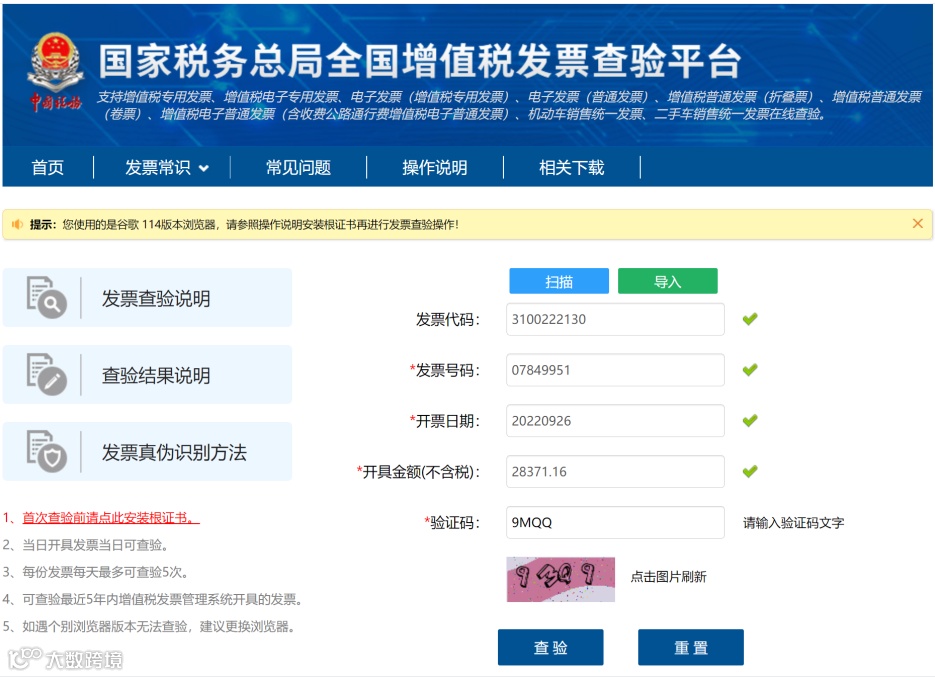Expand the 发票常识 dropdown arrow
The width and height of the screenshot is (935, 677).
pyautogui.click(x=203, y=168)
